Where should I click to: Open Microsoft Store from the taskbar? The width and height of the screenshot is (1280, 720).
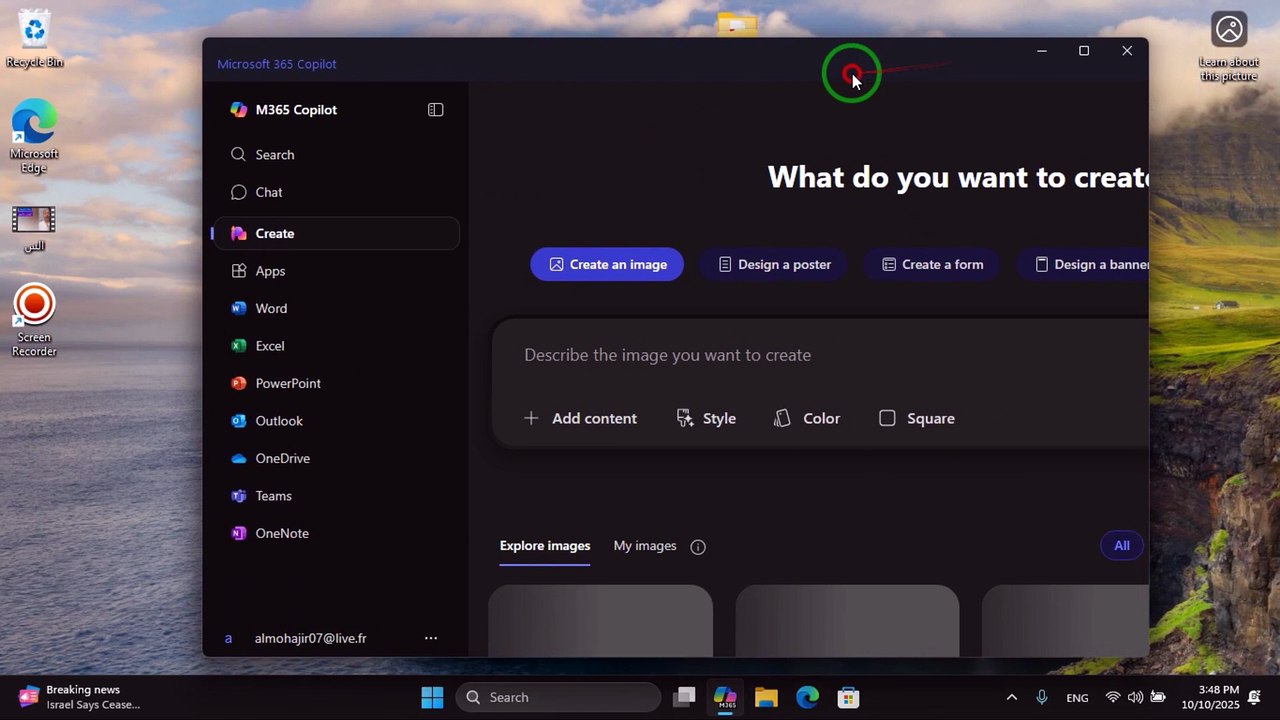[848, 697]
